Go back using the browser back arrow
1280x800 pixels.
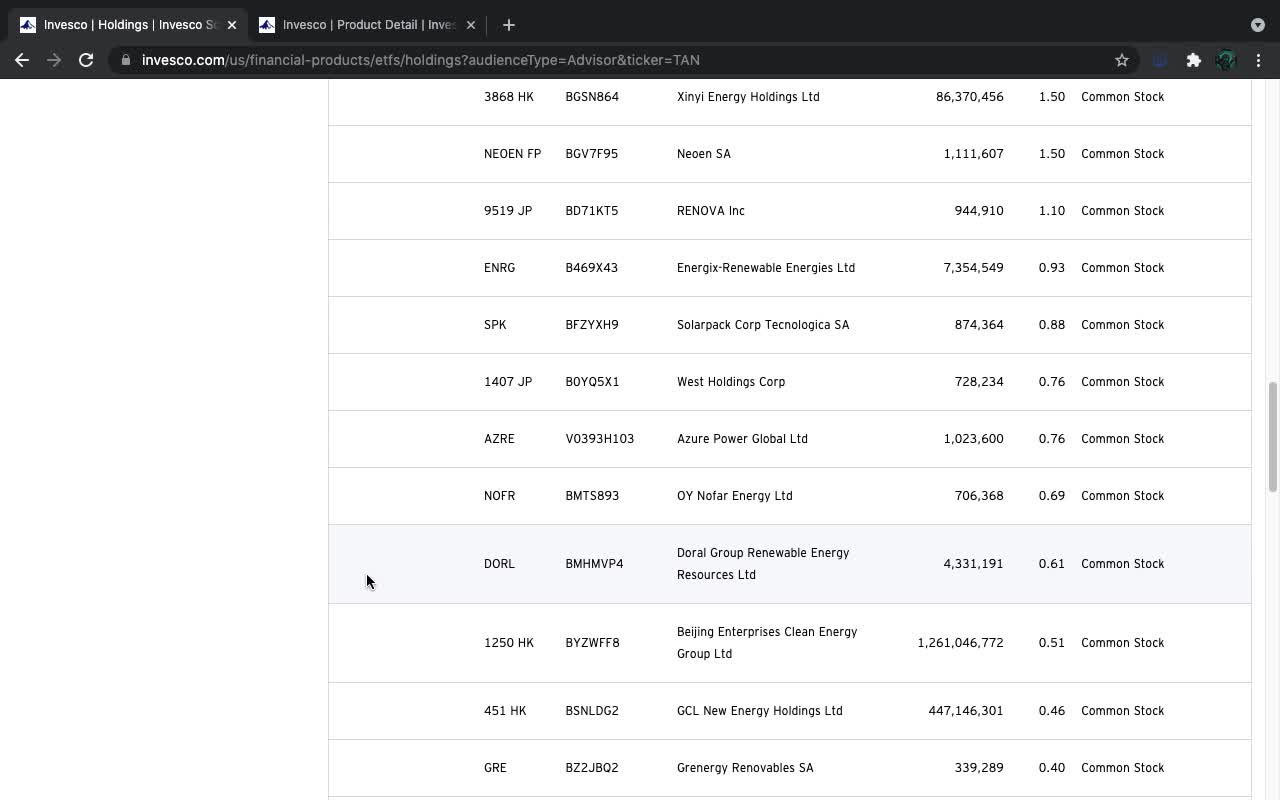point(22,60)
